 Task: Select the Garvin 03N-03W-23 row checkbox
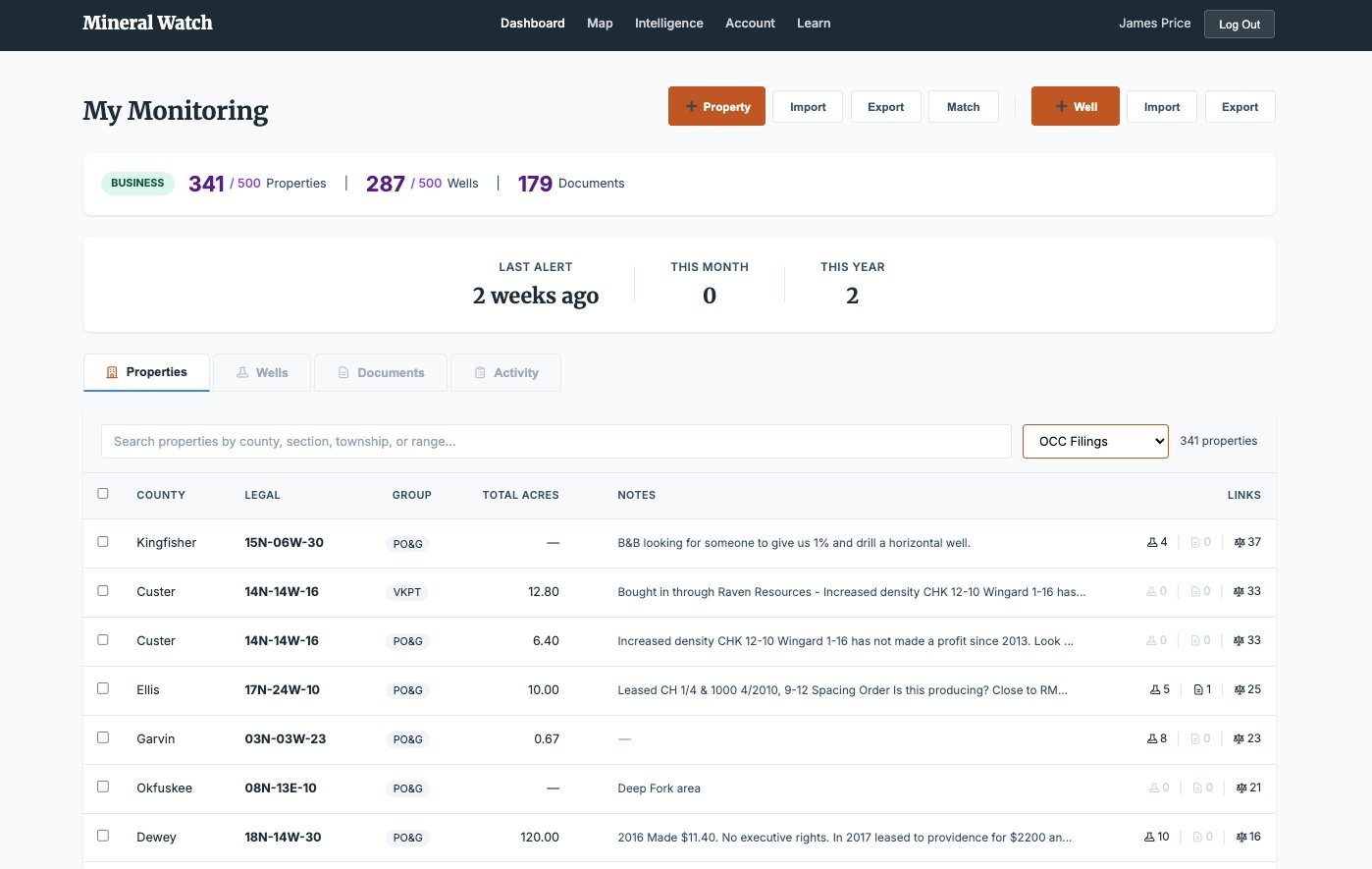tap(103, 737)
